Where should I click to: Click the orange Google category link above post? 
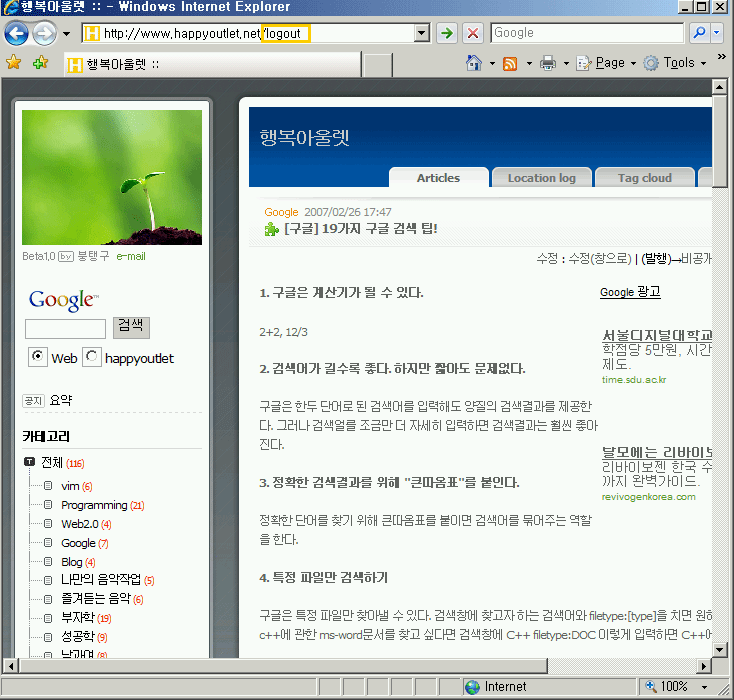click(x=281, y=212)
